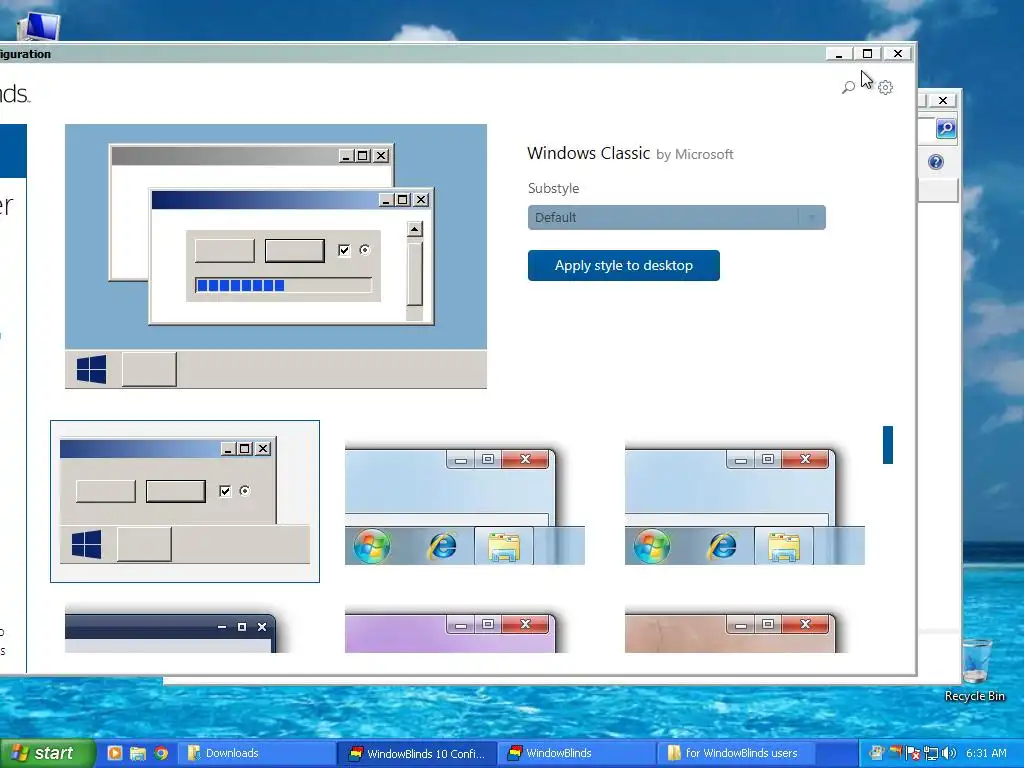Select the Windows Classic style thumbnail

pyautogui.click(x=185, y=502)
